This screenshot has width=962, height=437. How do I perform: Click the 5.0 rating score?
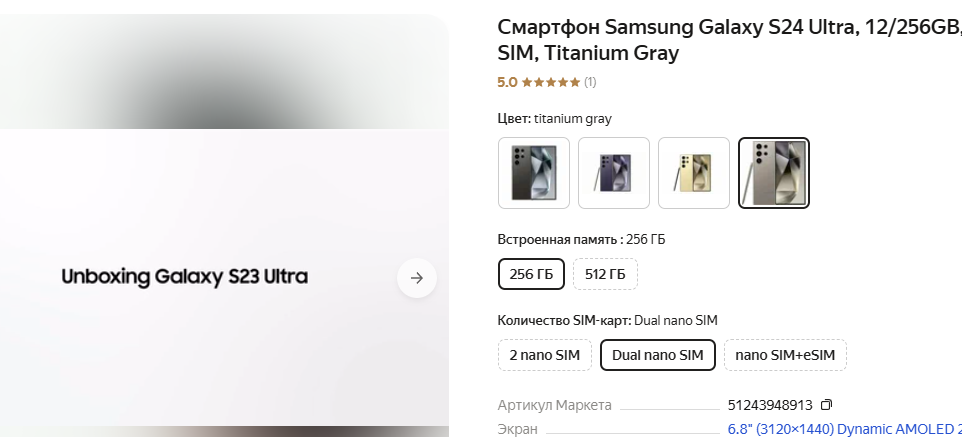pos(507,82)
